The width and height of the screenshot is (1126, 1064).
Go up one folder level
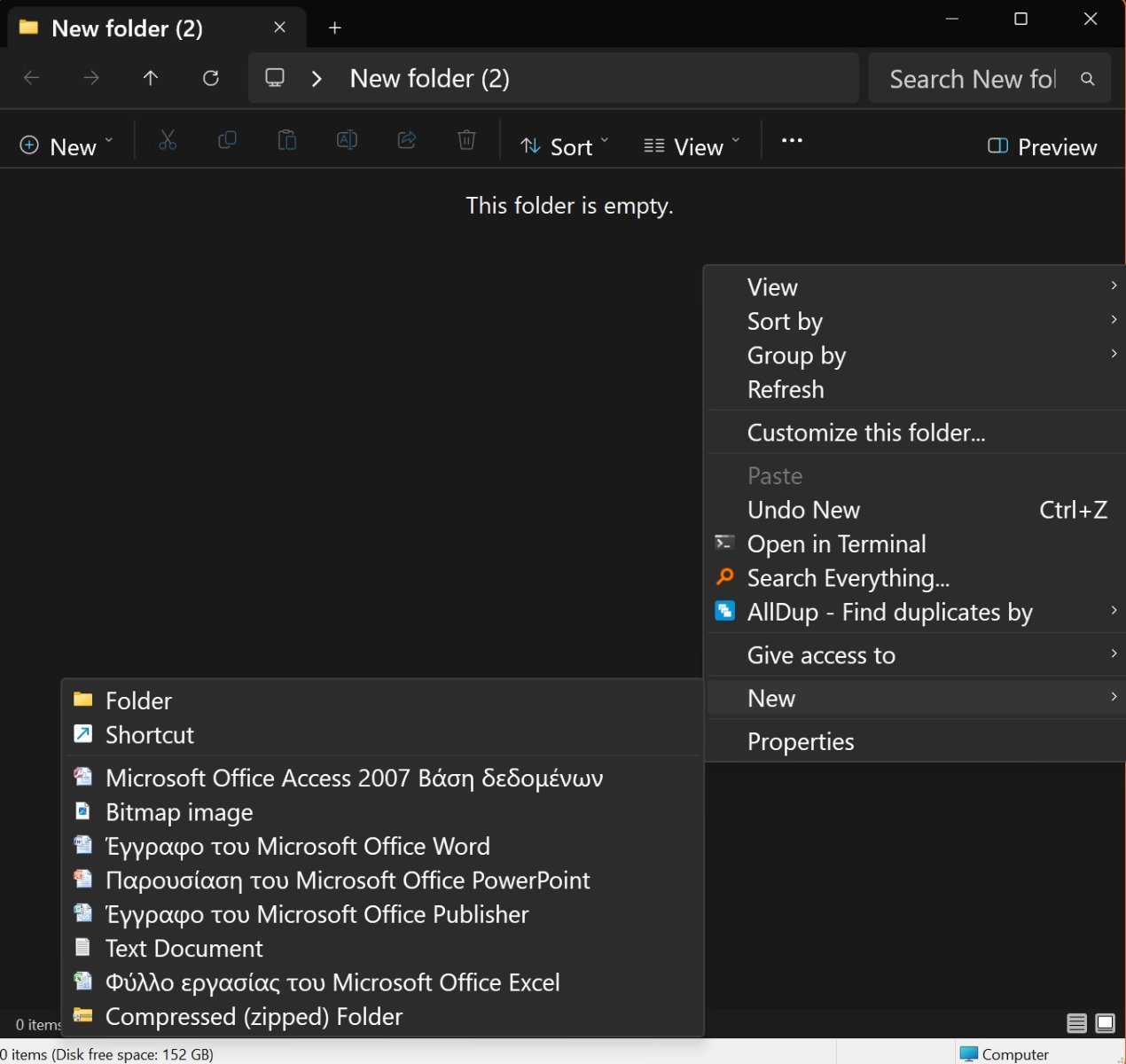[151, 78]
